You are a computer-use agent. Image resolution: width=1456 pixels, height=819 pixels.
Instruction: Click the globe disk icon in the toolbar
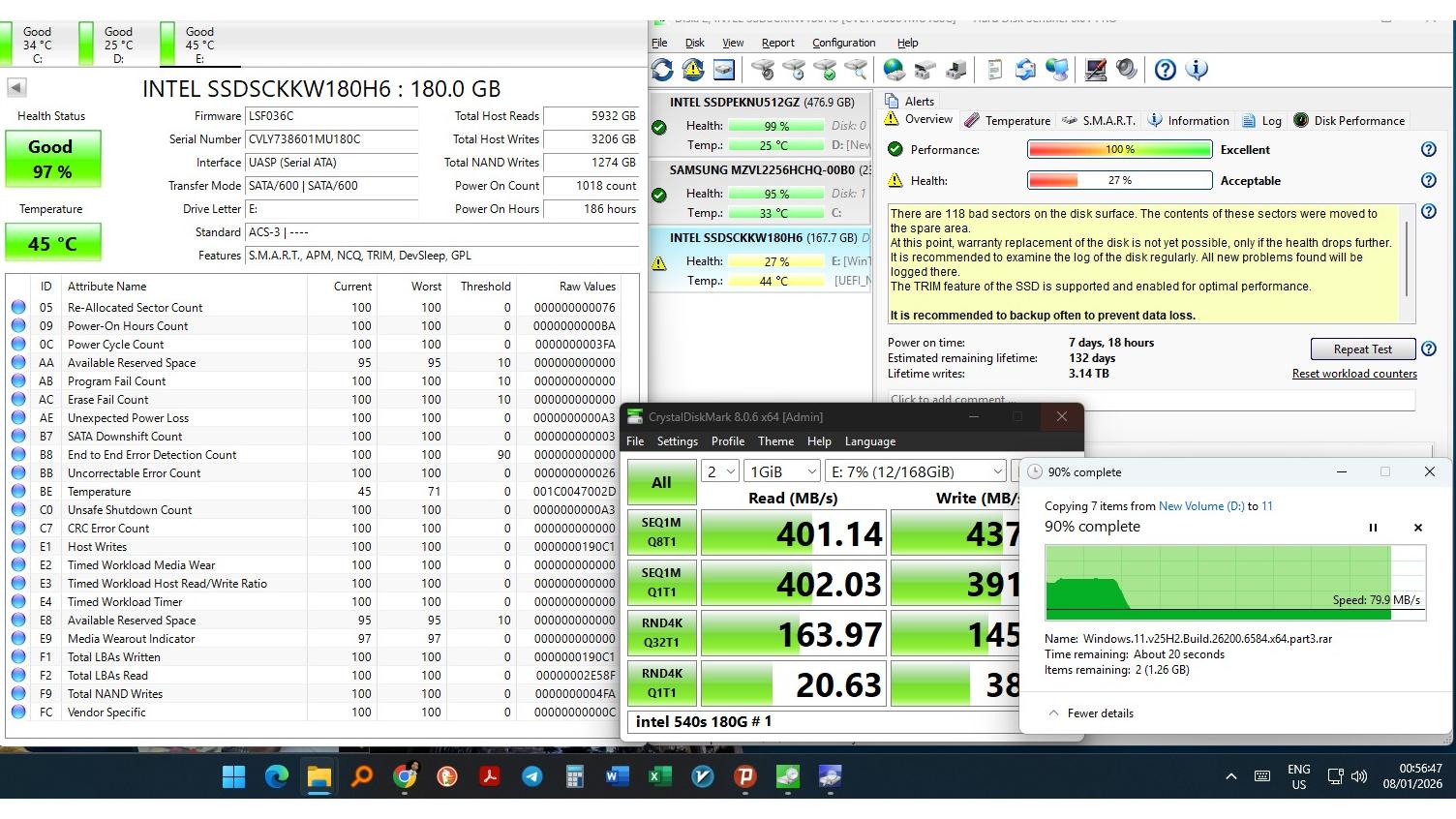[x=894, y=70]
